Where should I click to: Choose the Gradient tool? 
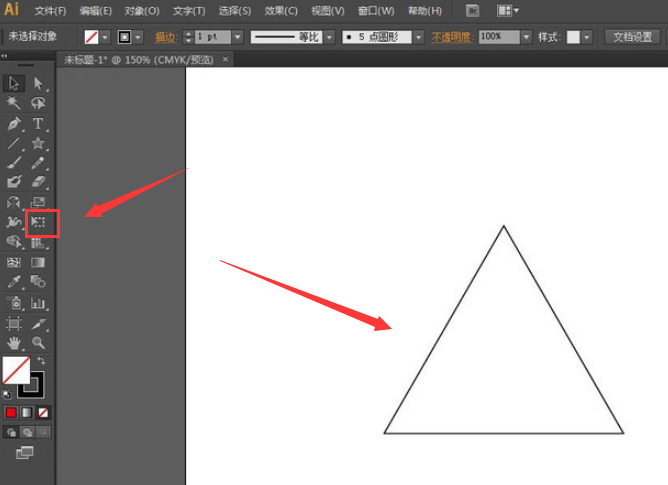pyautogui.click(x=38, y=262)
